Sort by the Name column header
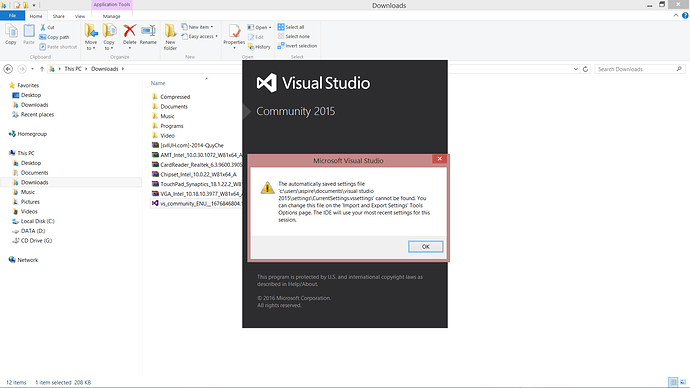 pos(158,83)
